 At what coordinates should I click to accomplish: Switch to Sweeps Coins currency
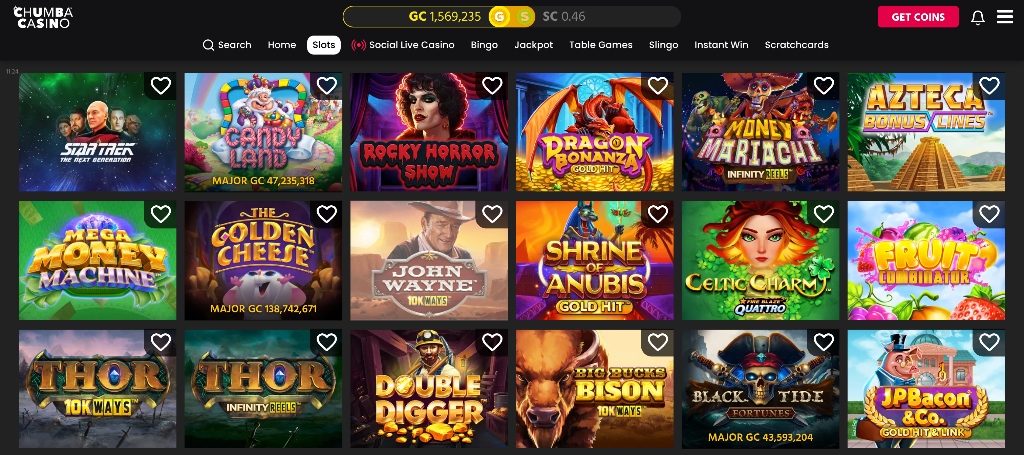click(524, 17)
